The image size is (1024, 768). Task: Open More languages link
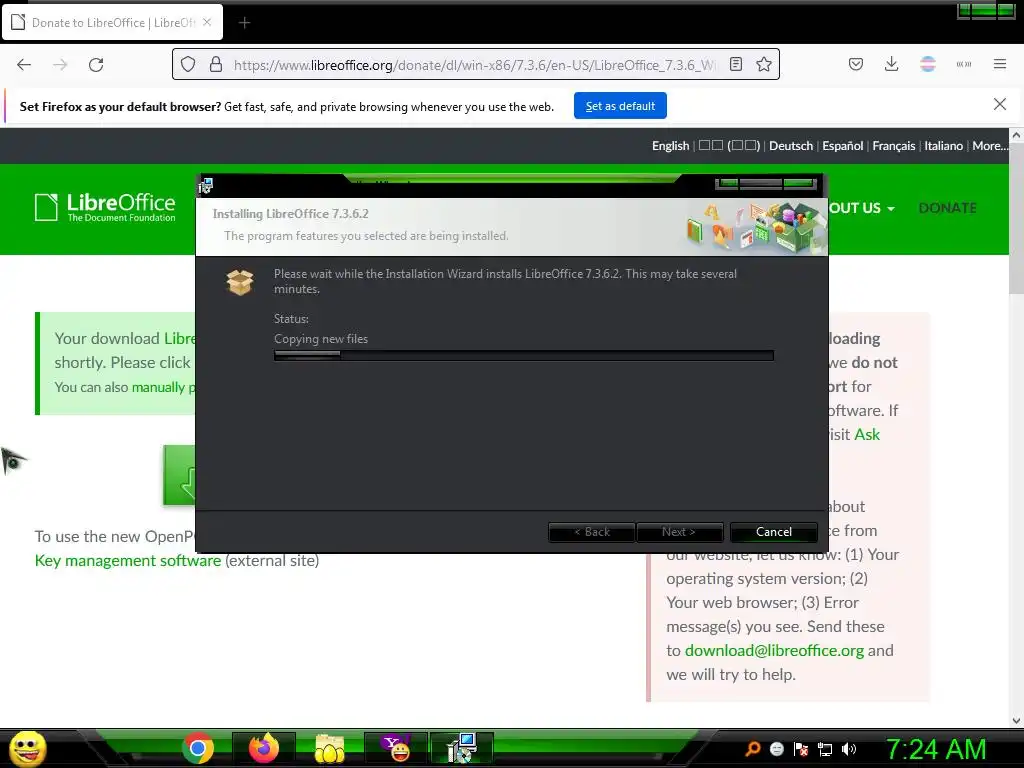pos(990,146)
